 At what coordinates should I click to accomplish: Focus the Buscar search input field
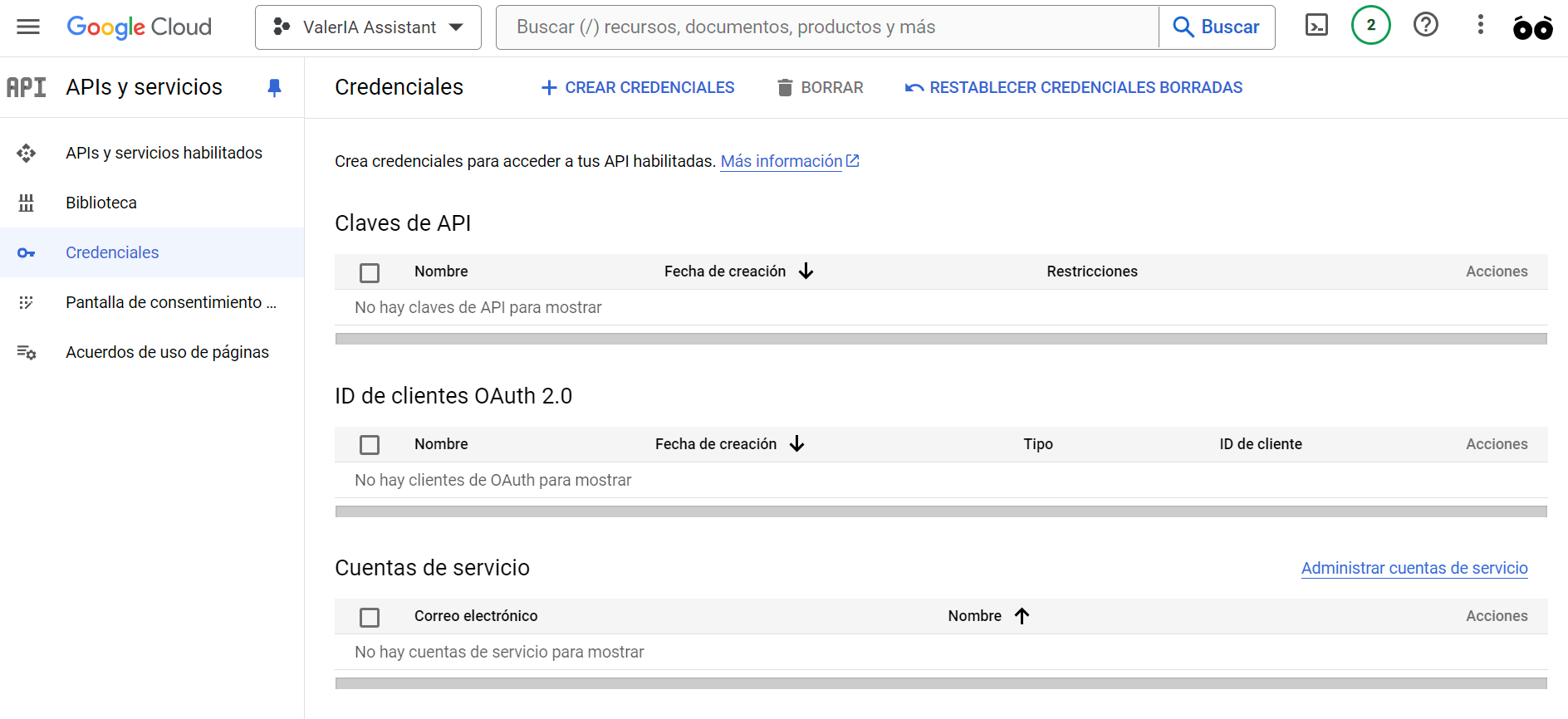click(x=827, y=27)
